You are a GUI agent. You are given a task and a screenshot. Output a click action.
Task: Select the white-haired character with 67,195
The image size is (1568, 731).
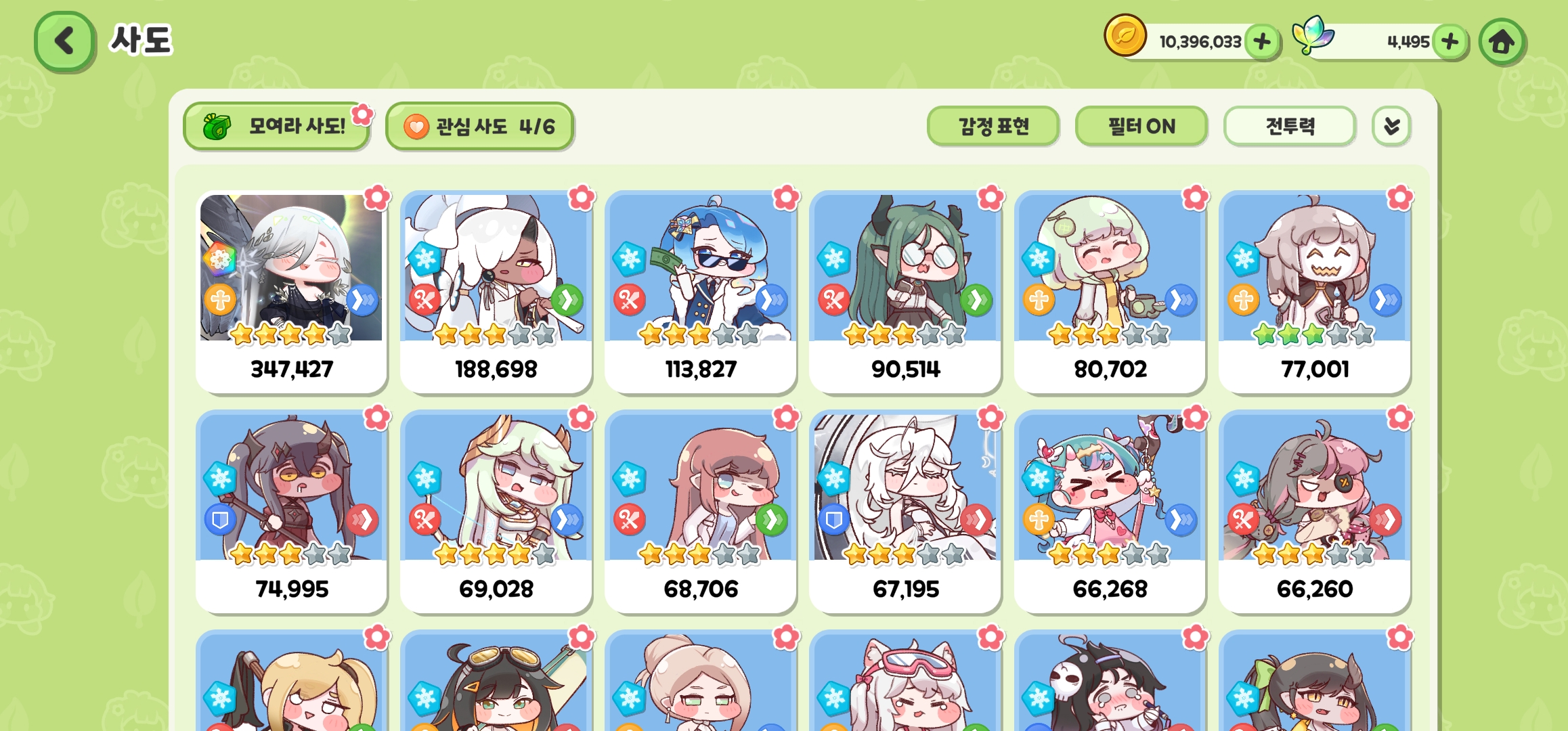point(905,512)
